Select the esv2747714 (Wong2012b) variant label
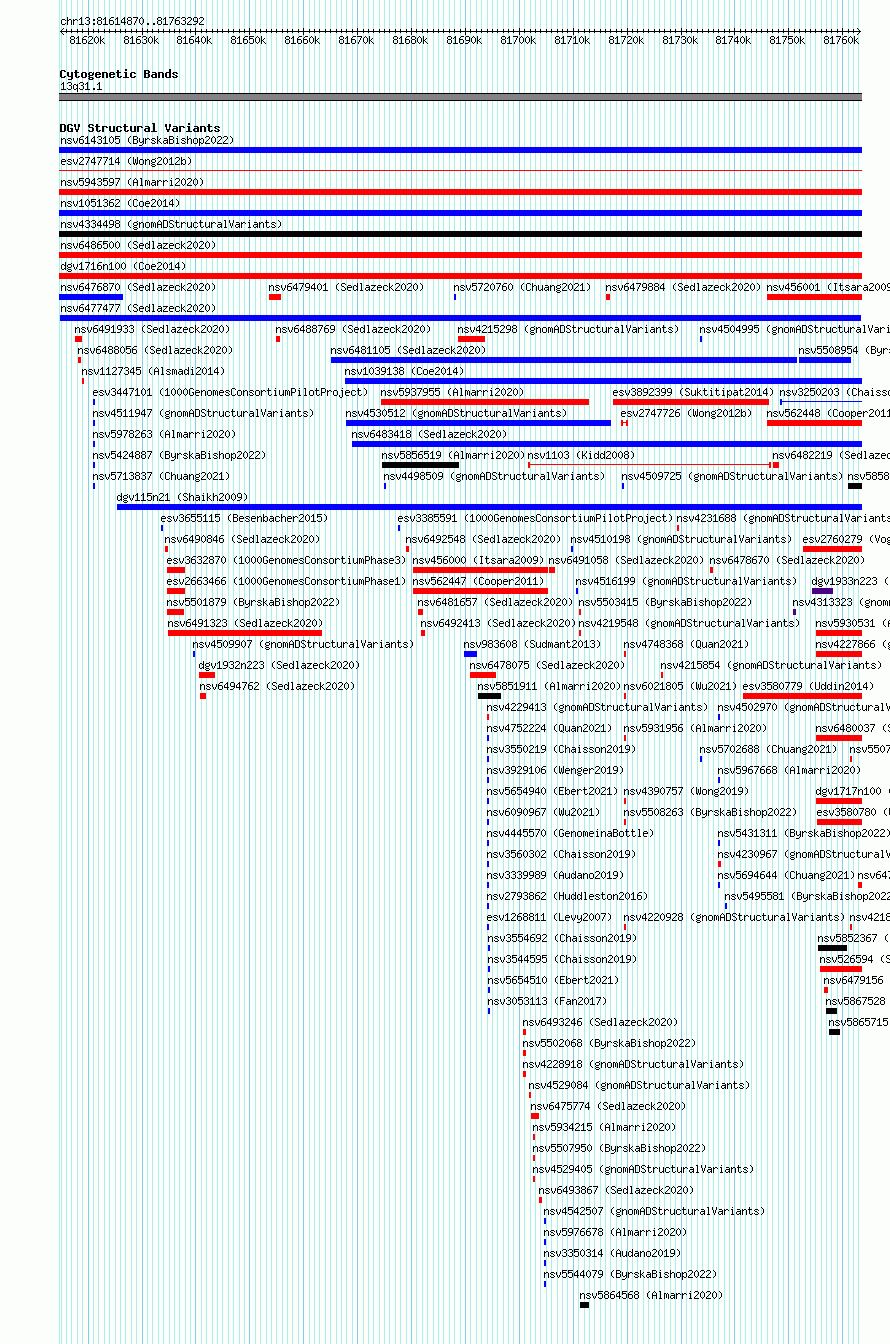The image size is (890, 1344). [x=126, y=161]
